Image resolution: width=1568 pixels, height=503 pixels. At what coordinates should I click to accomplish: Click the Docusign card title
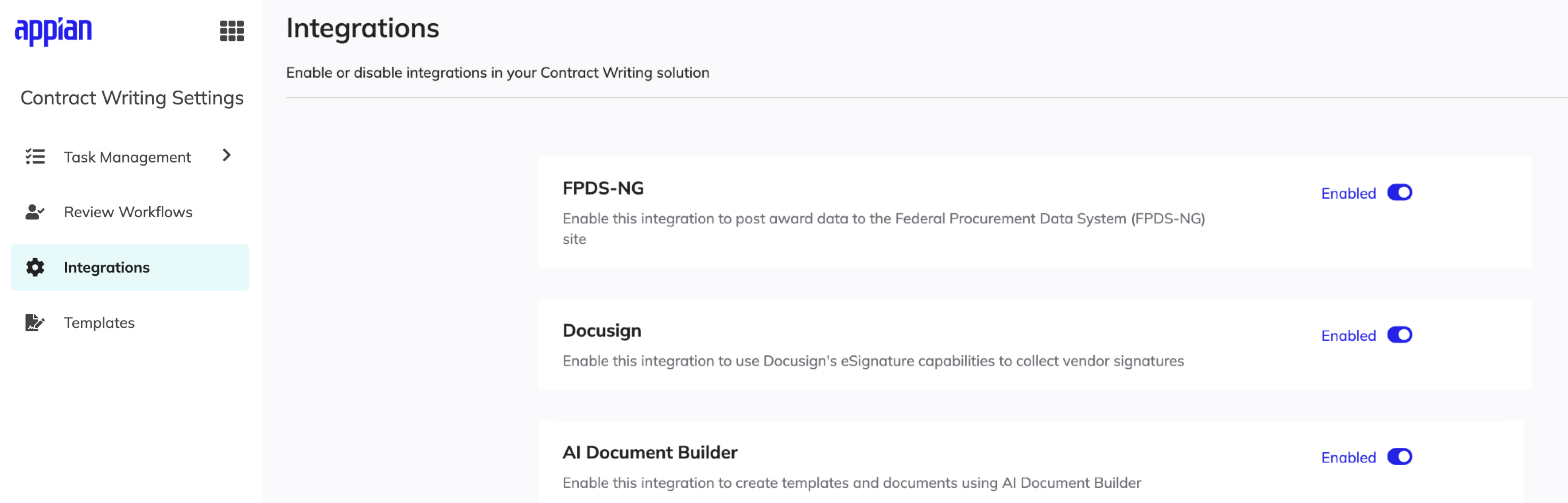(602, 330)
